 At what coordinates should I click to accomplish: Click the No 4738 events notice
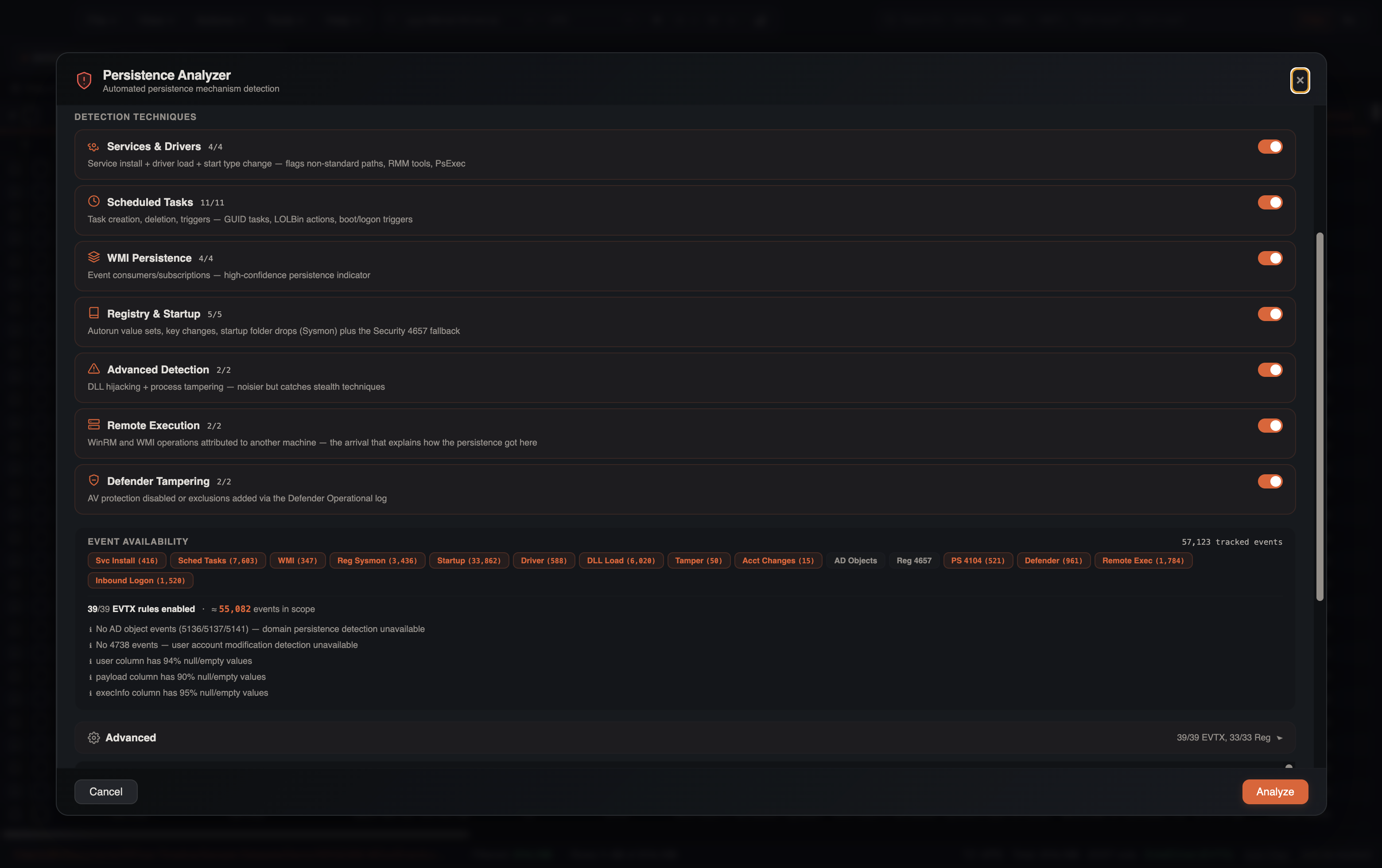pyautogui.click(x=227, y=645)
